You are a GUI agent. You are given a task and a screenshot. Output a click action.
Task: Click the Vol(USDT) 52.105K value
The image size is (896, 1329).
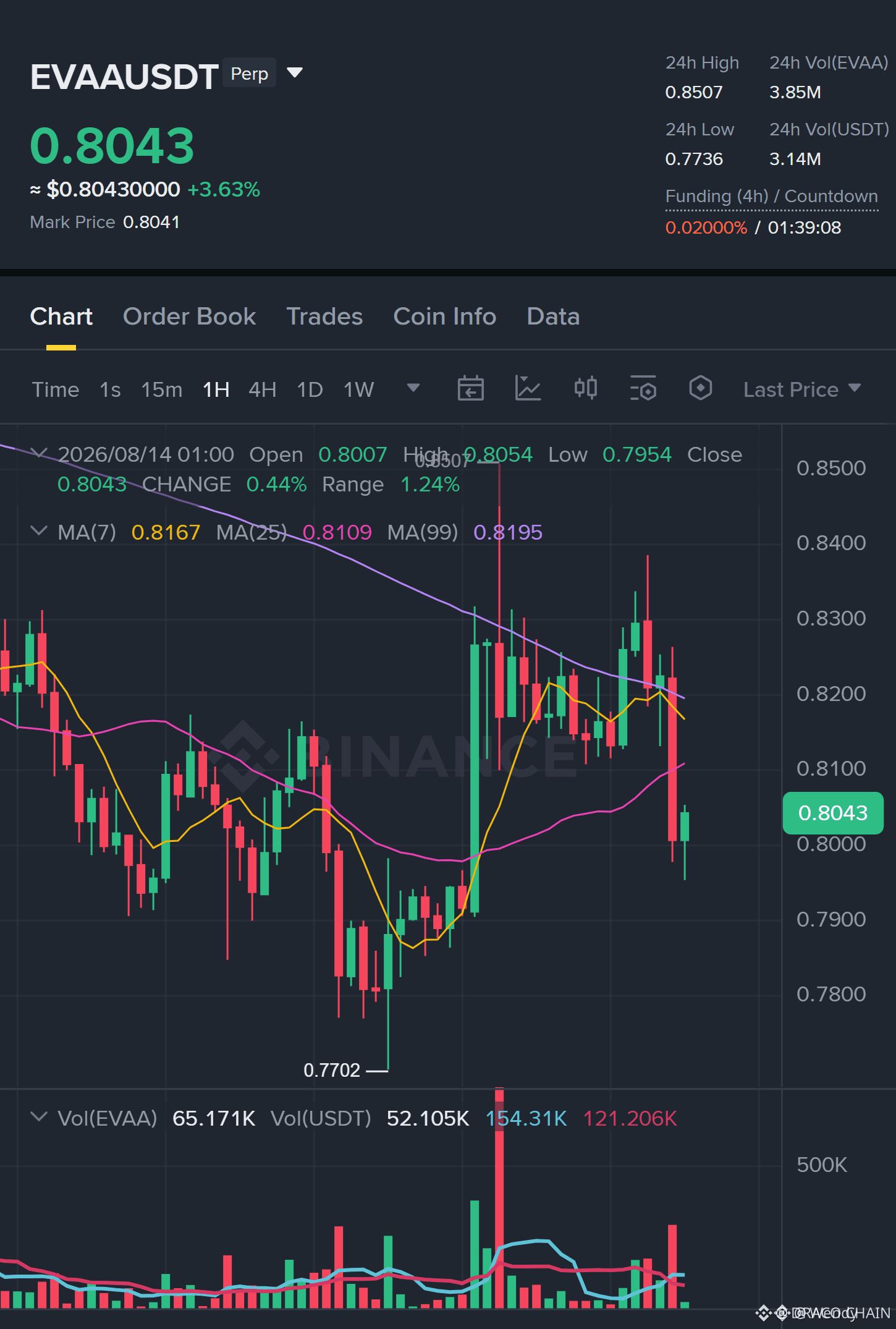click(428, 1118)
